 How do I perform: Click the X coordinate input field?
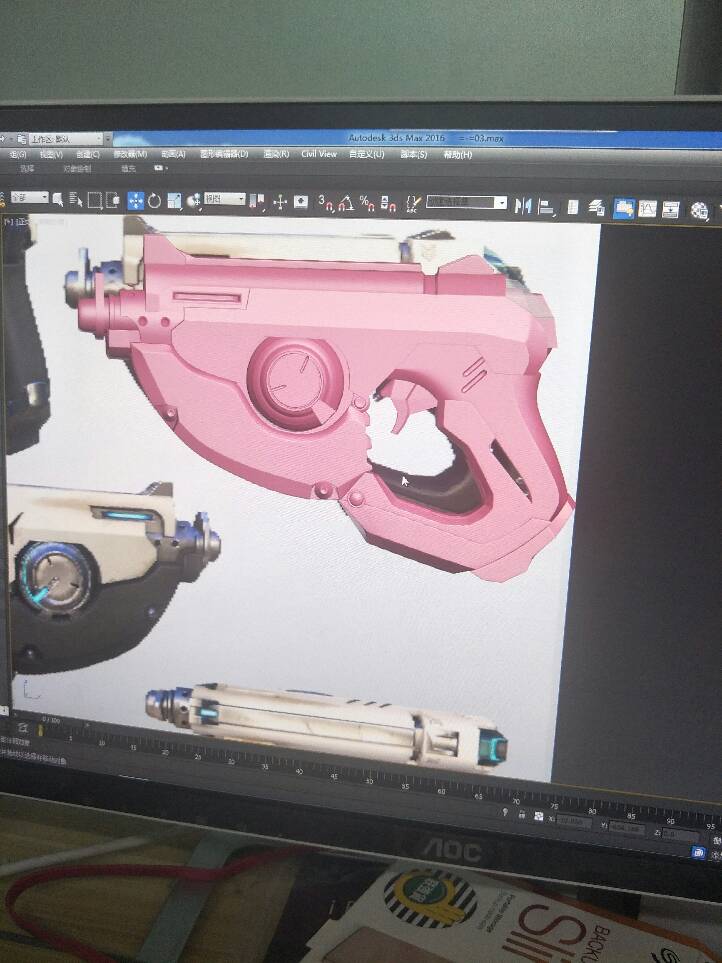coord(573,821)
